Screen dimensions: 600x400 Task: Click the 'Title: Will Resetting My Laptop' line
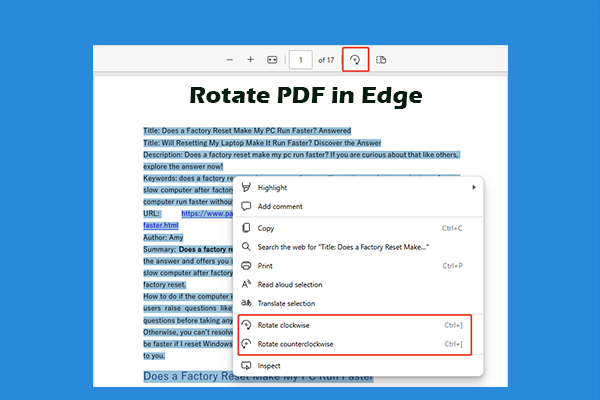point(262,143)
